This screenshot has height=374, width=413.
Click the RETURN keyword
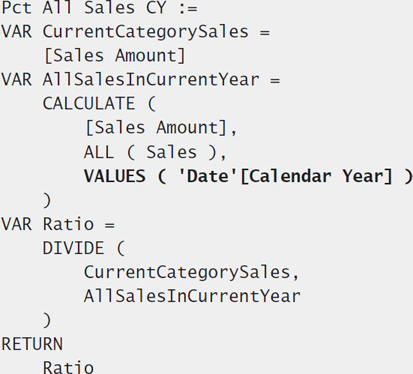click(x=32, y=344)
